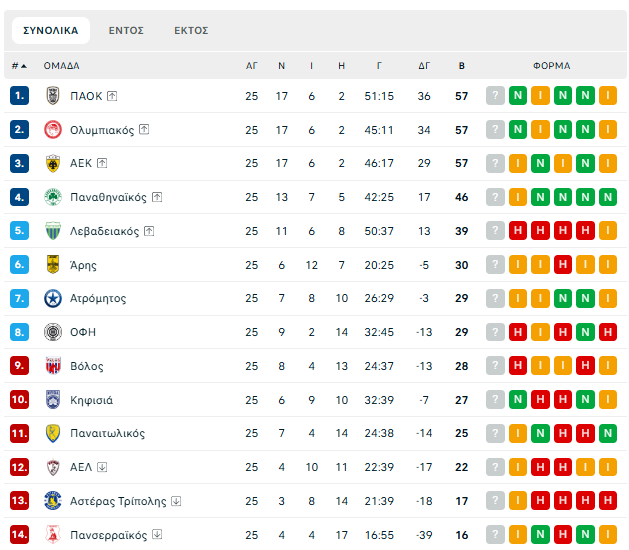Click the Άρης club crest
Screen dimensions: 629x550
[x=53, y=265]
